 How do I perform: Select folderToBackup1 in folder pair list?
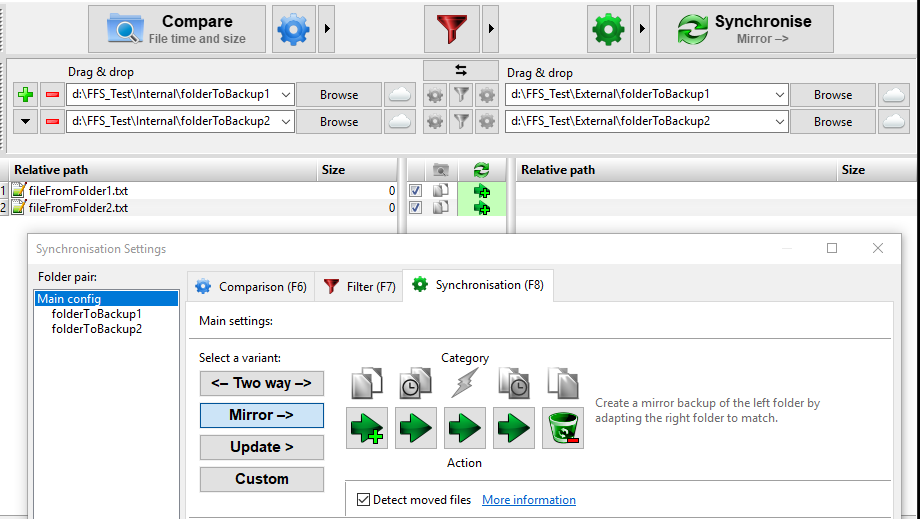pyautogui.click(x=97, y=314)
